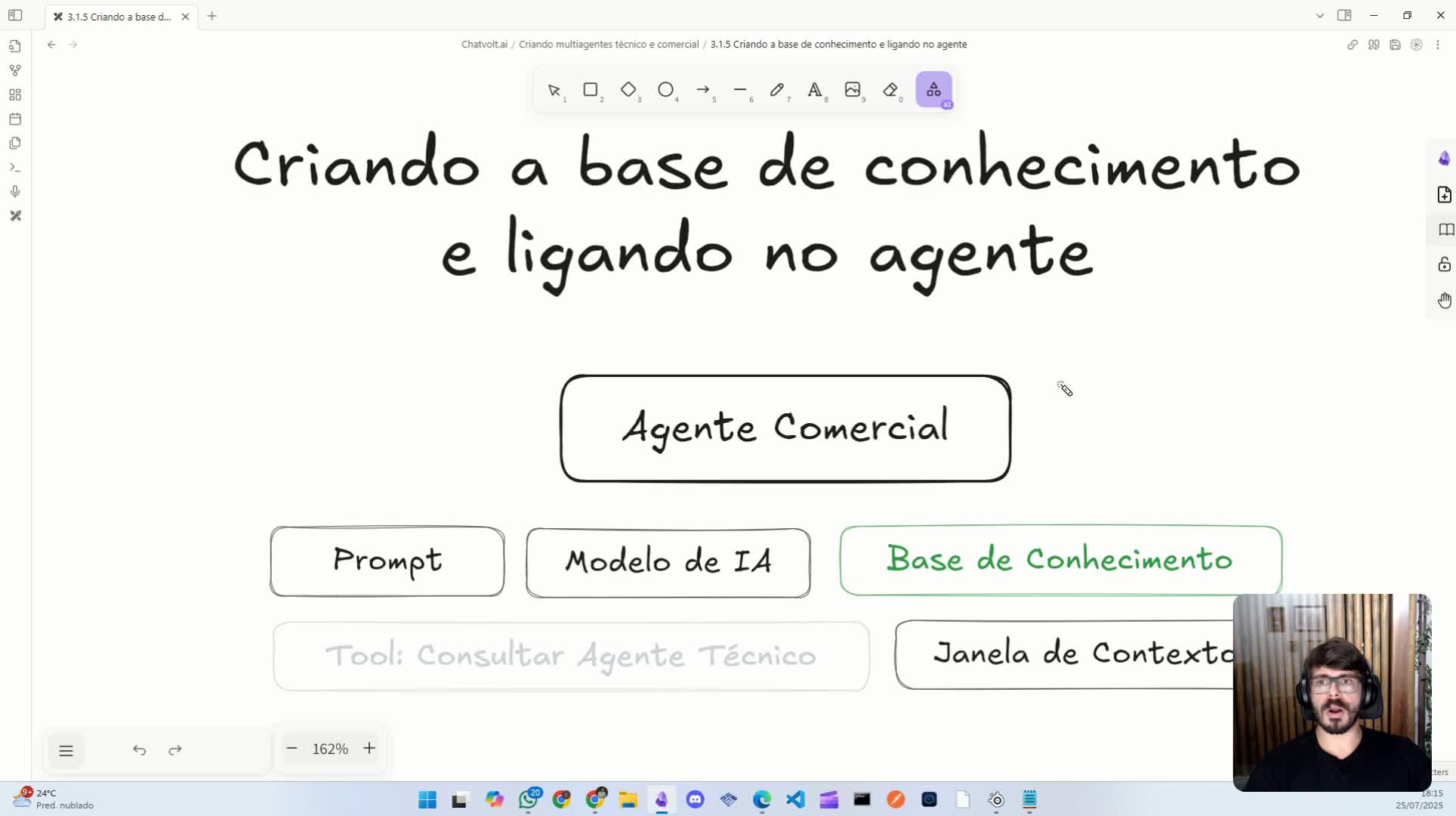1456x816 pixels.
Task: Select the Ellipse tool
Action: (x=667, y=90)
